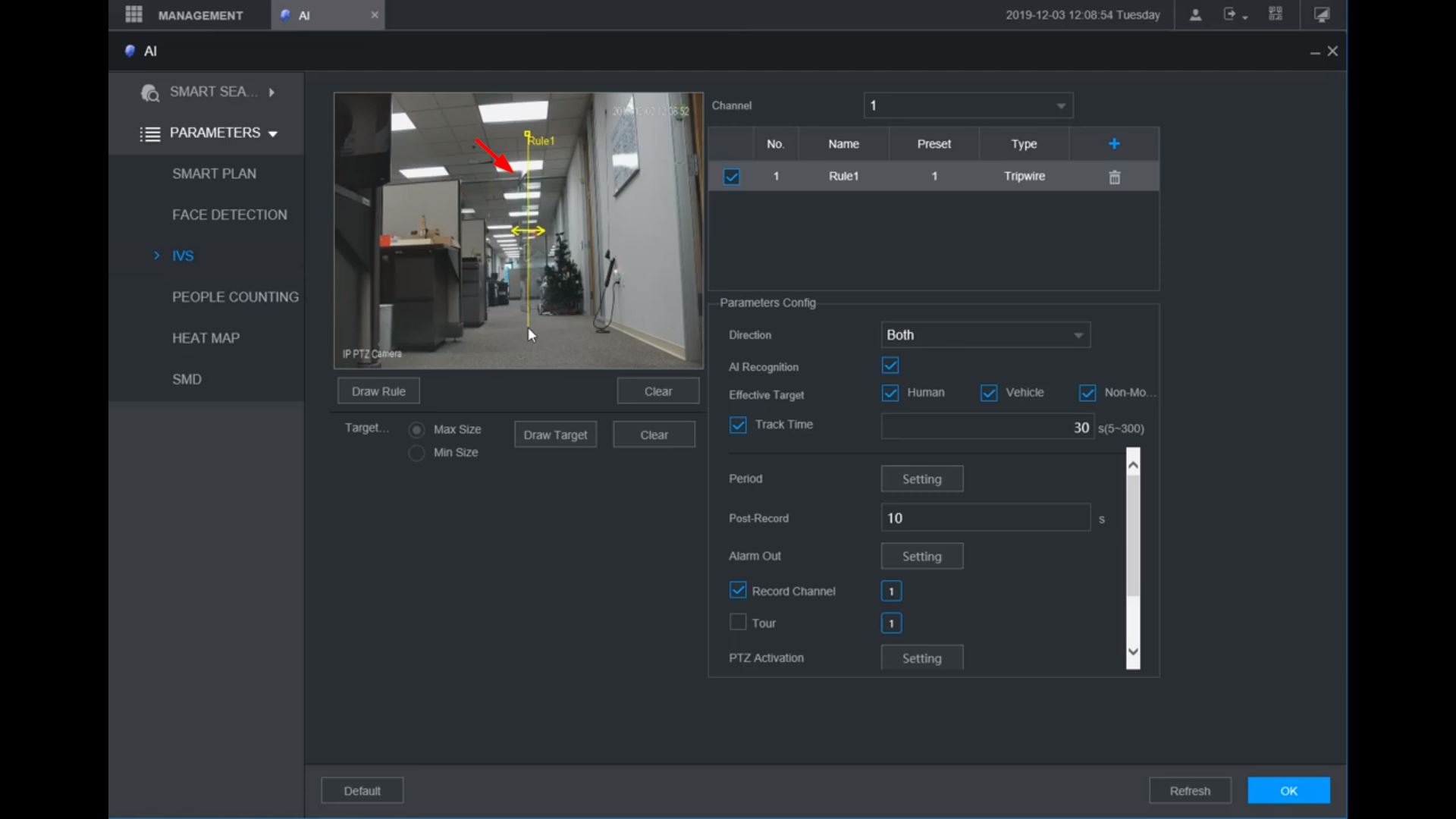Switch to the HEAT MAP section

point(206,338)
